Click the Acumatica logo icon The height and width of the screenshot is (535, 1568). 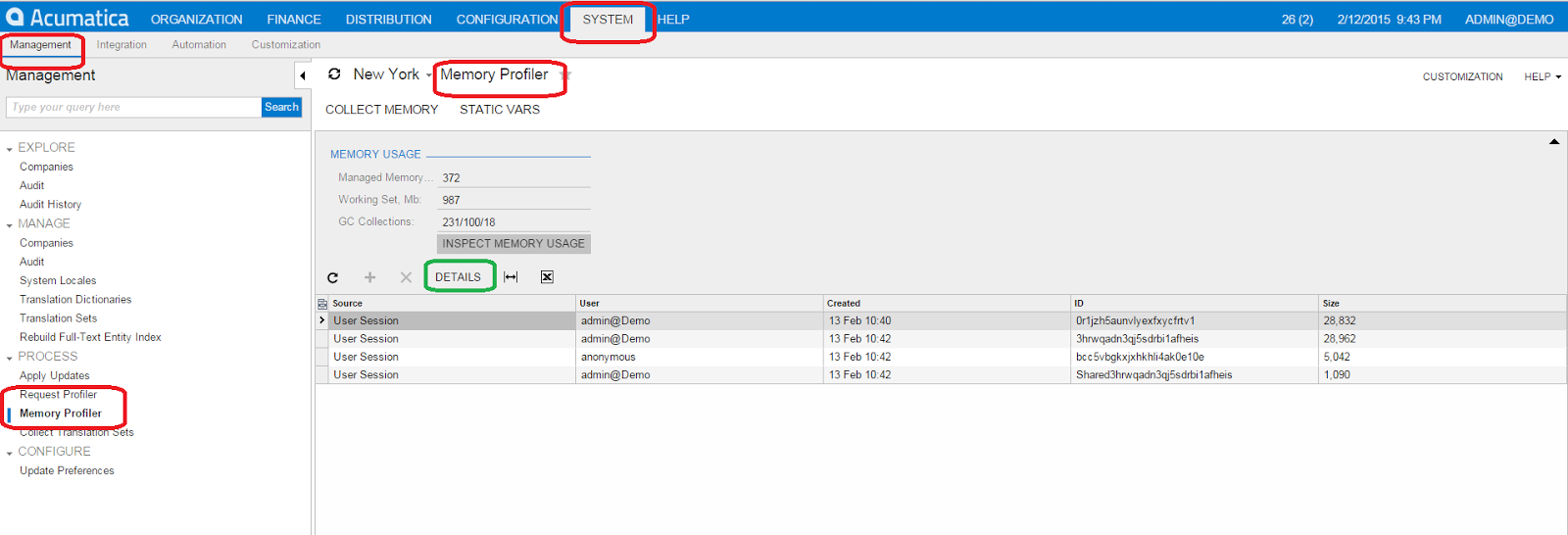click(15, 18)
